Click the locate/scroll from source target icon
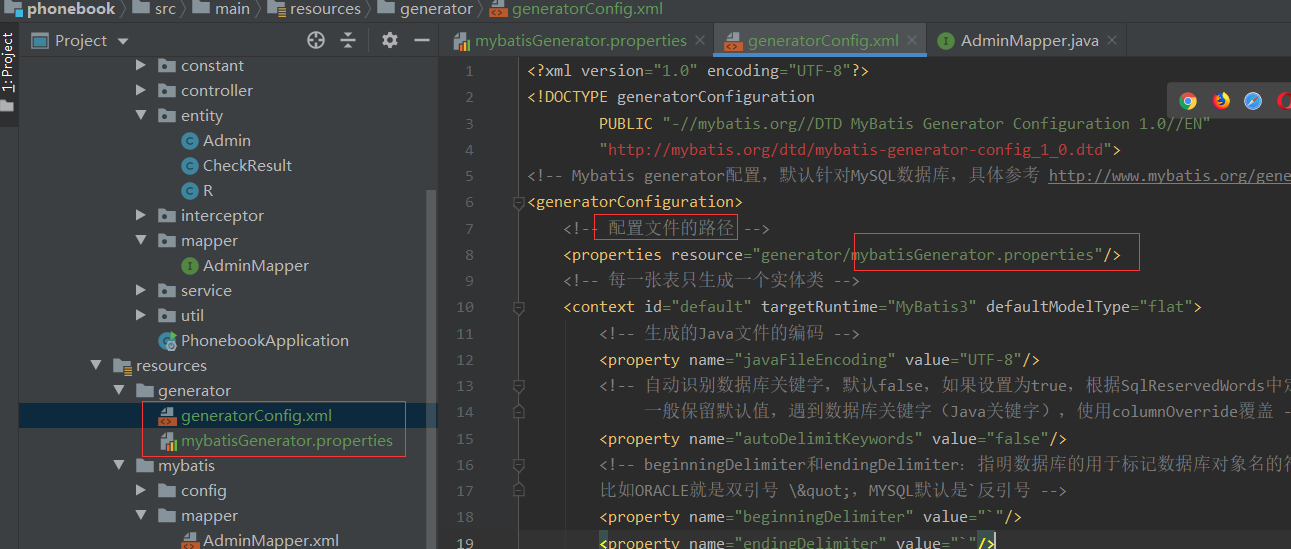Screen dimensions: 1291x549 (x=316, y=40)
